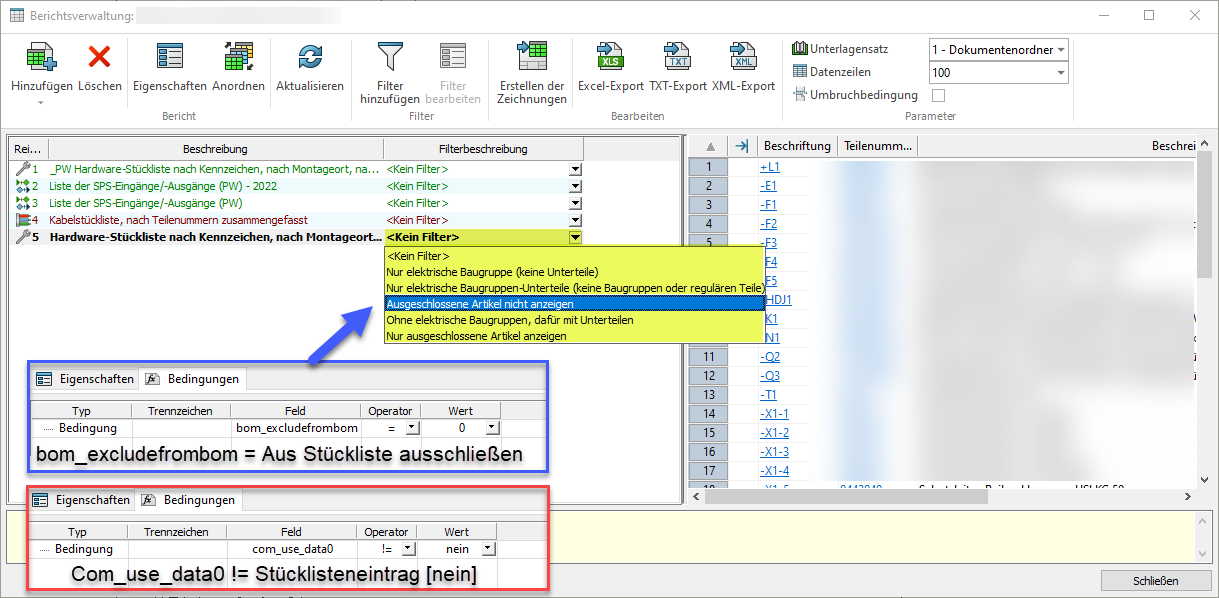Click the Hinzufügen report icon
Viewport: 1219px width, 598px height.
[x=41, y=59]
